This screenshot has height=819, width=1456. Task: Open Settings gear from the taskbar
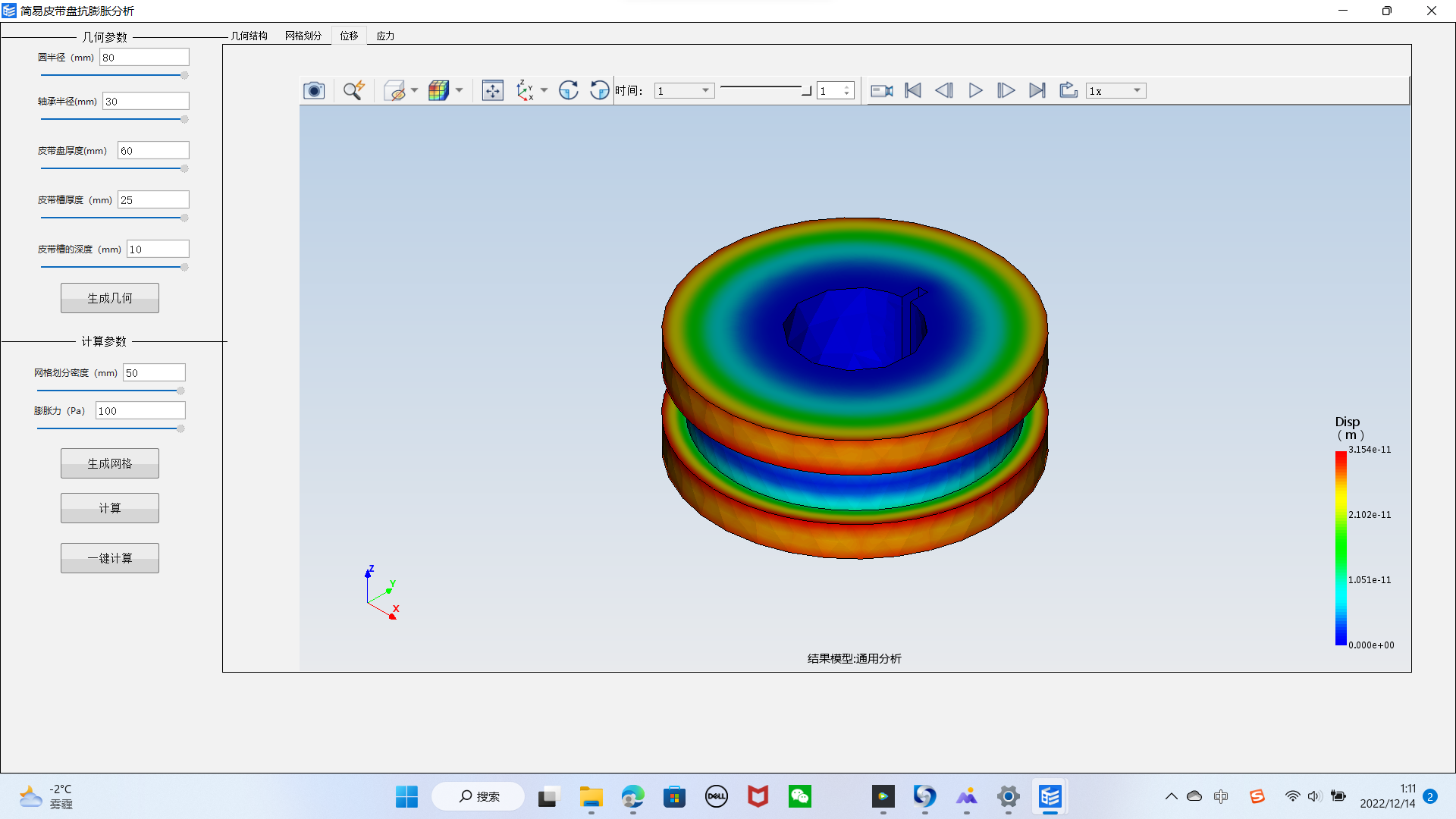[1008, 796]
